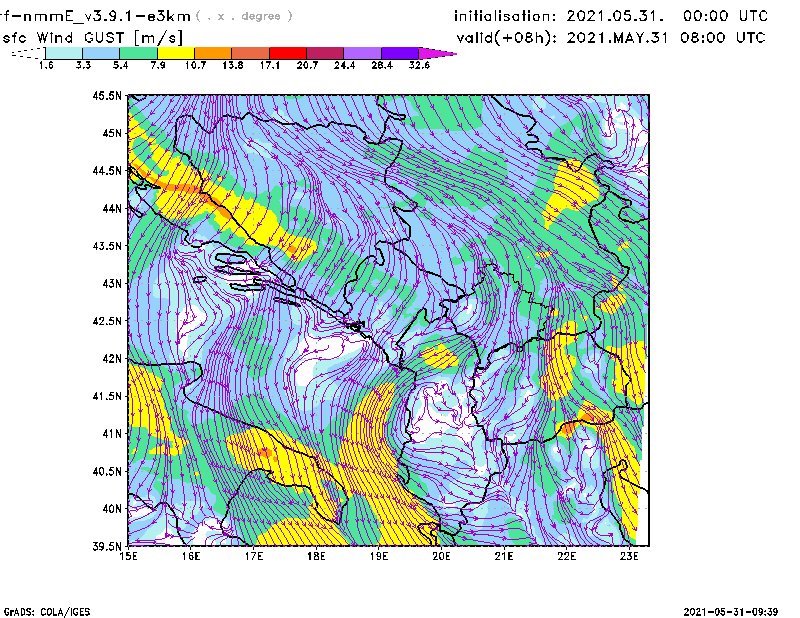Image resolution: width=800 pixels, height=618 pixels.
Task: Click the '( . x . degree )' text
Action: click(x=244, y=16)
